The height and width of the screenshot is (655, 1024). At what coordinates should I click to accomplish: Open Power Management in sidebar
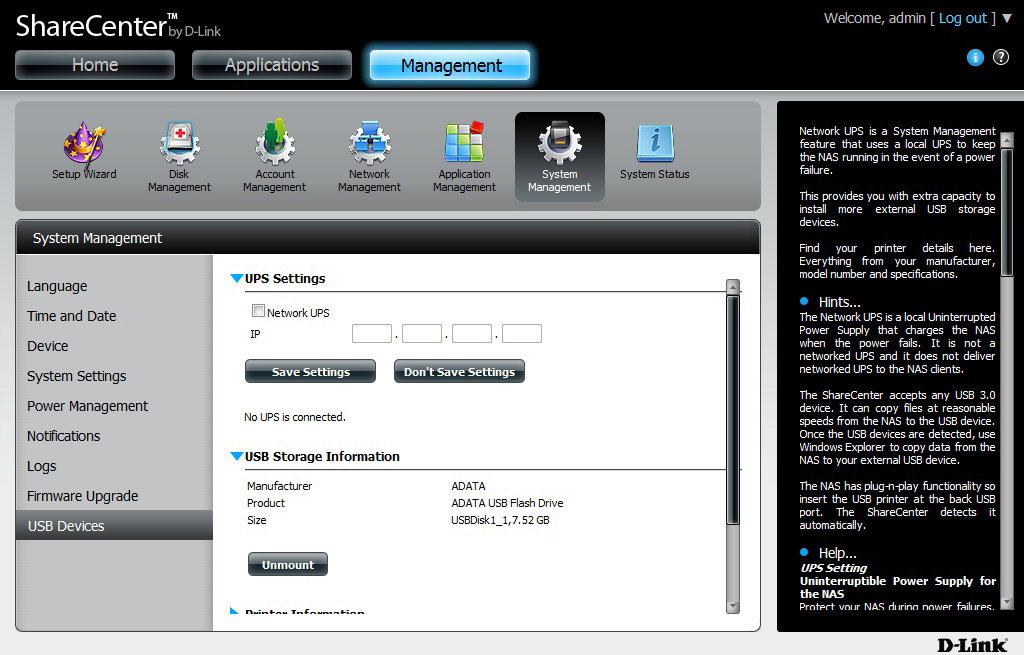click(x=88, y=406)
